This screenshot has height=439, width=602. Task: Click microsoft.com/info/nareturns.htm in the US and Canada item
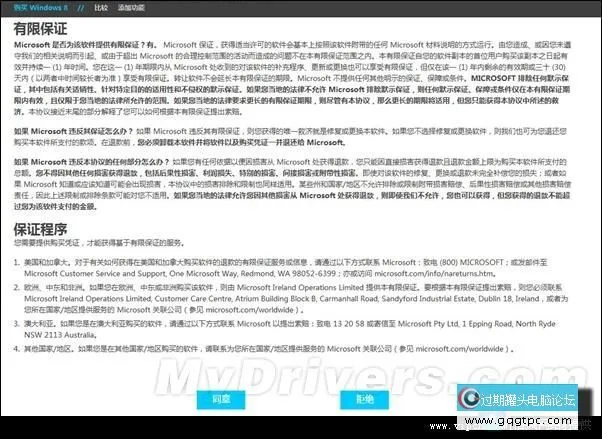[x=434, y=274]
